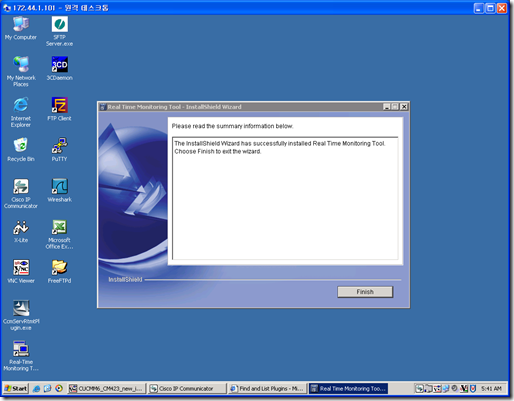Open the Wireshark desktop icon
The image size is (514, 401).
[x=59, y=190]
